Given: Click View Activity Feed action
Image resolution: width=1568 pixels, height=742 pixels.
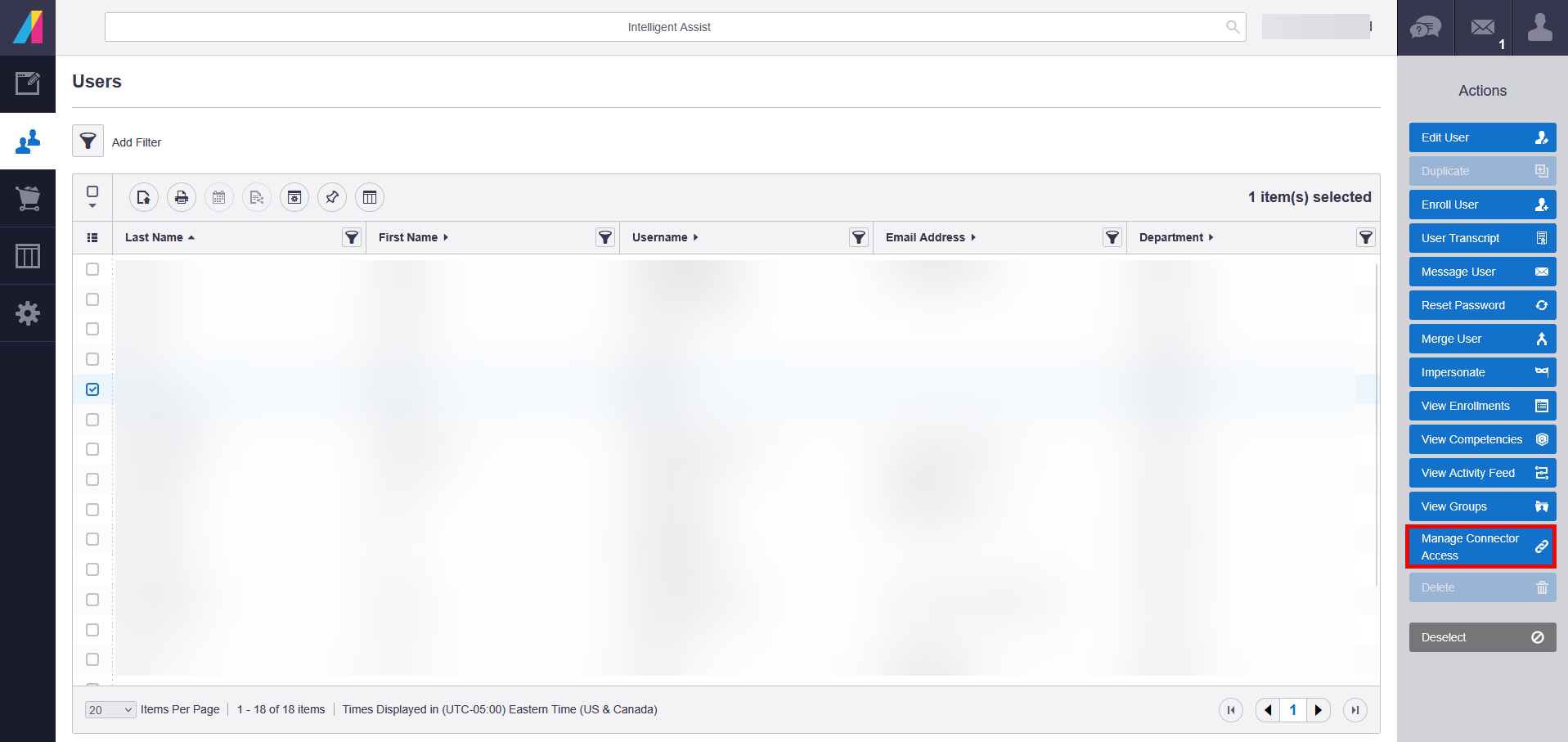Looking at the screenshot, I should (x=1482, y=473).
